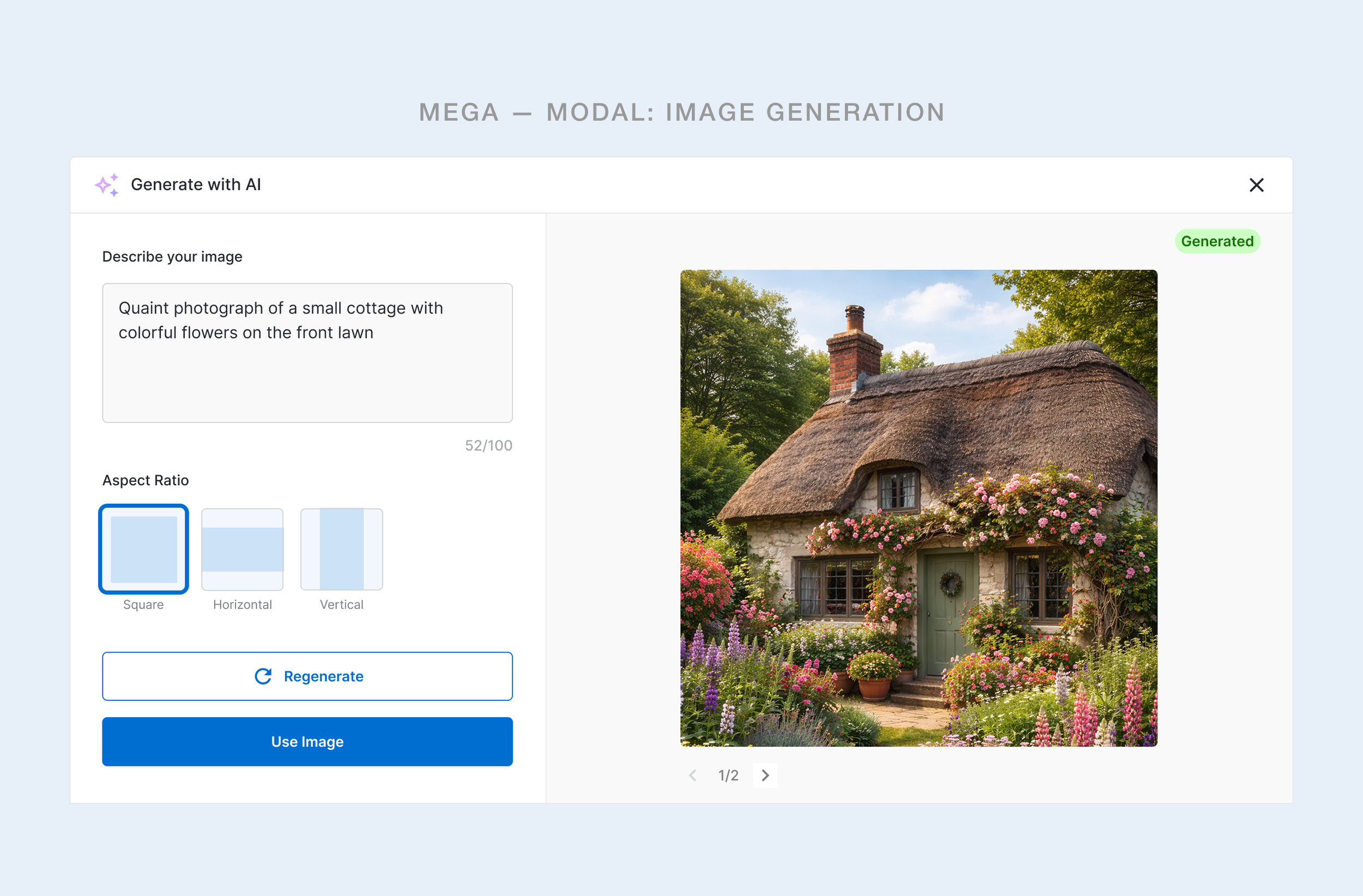Click the Horizontal text label
Screen dimensions: 1363x896
242,604
